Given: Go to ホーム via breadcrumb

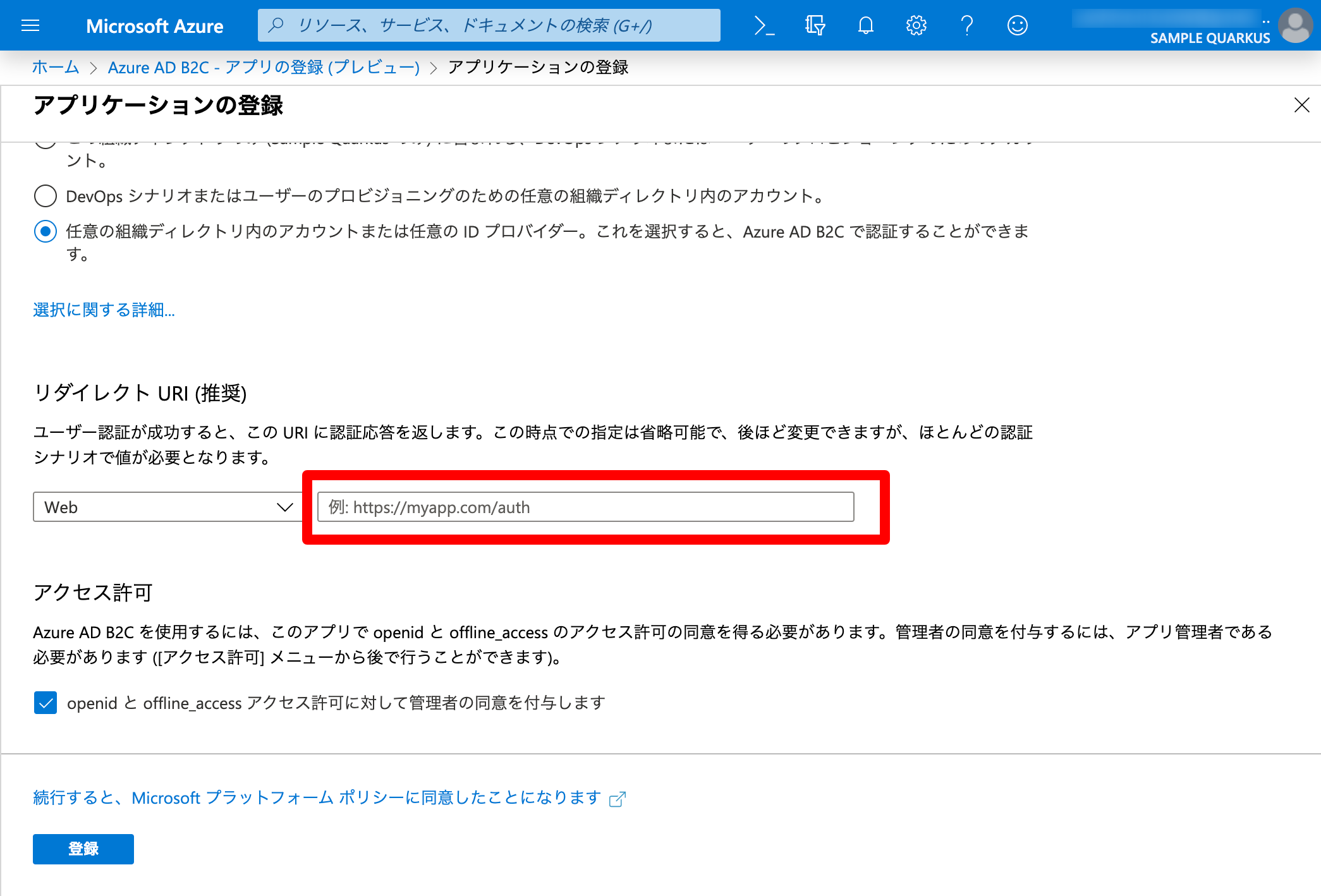Looking at the screenshot, I should [x=54, y=67].
